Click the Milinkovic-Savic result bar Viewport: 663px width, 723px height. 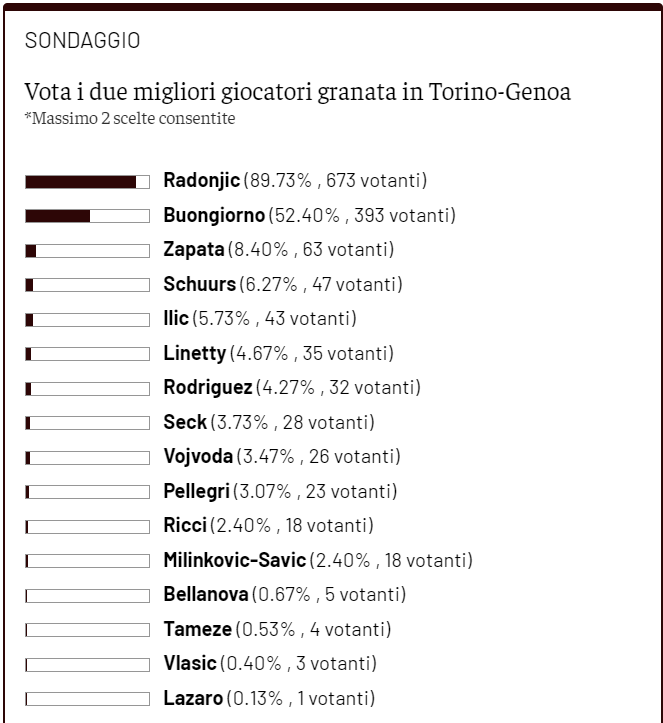click(x=87, y=560)
